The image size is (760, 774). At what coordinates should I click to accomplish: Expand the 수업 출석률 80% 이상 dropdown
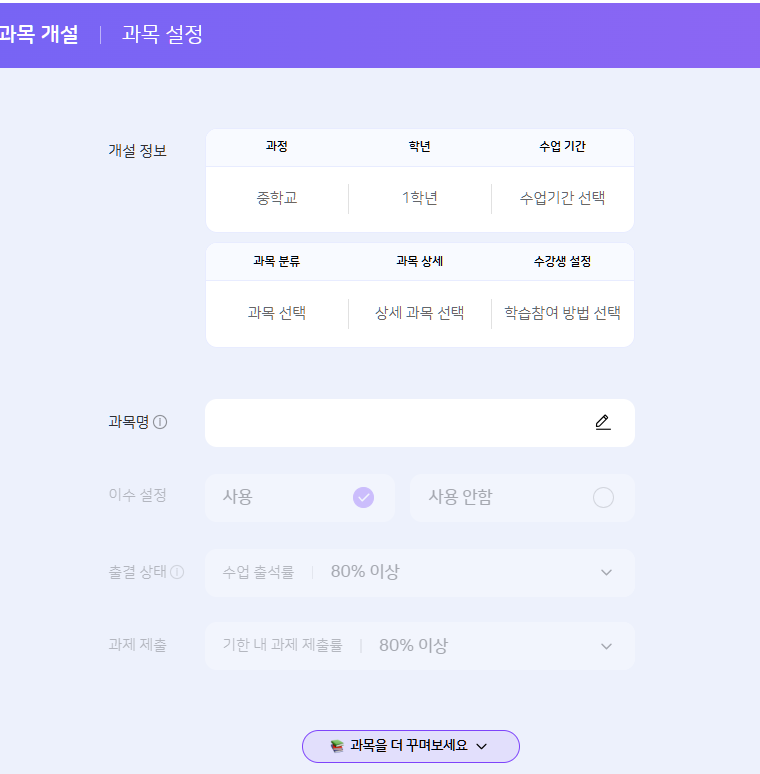pos(420,573)
